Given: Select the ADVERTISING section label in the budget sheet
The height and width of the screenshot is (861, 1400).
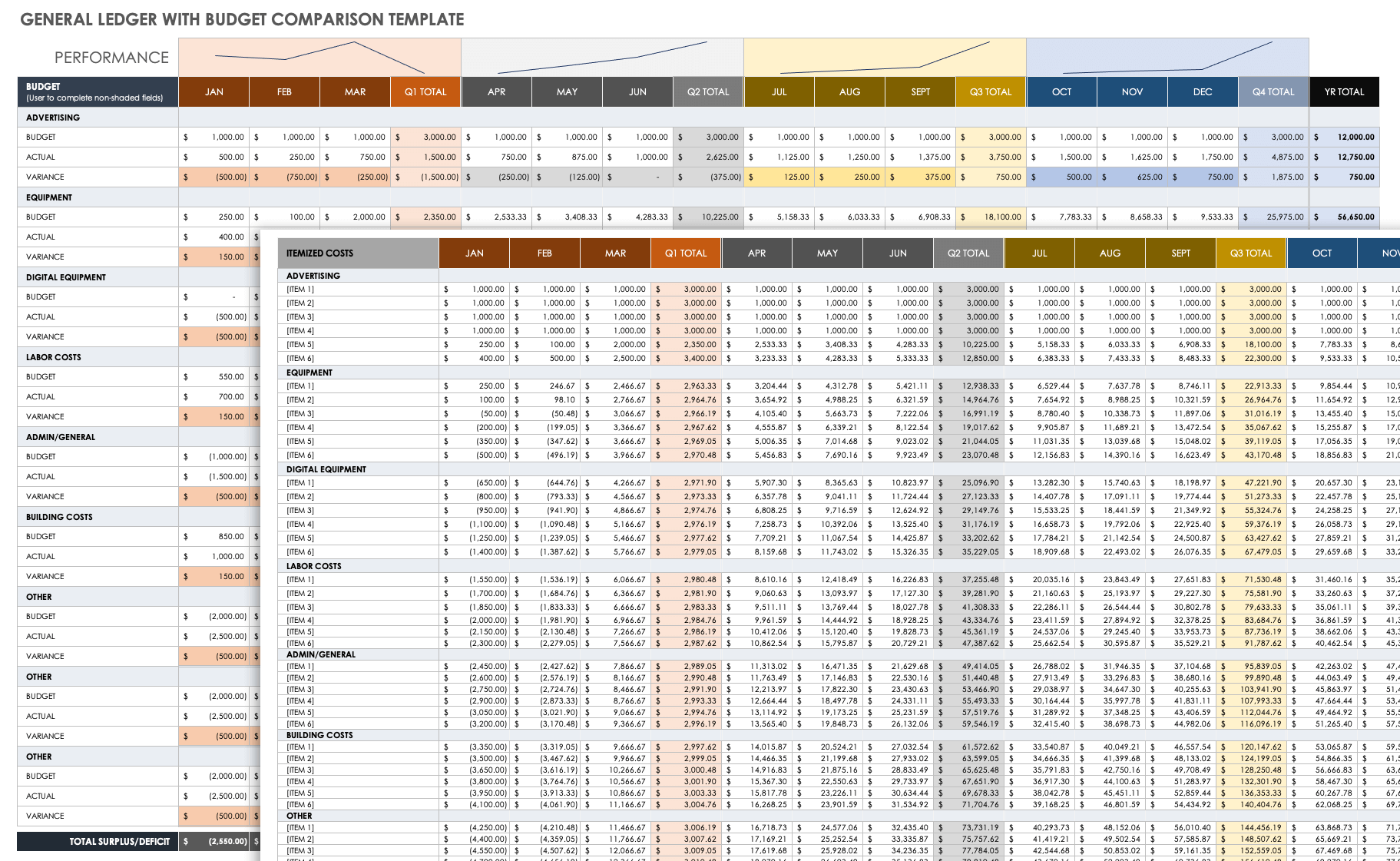Looking at the screenshot, I should 53,118.
